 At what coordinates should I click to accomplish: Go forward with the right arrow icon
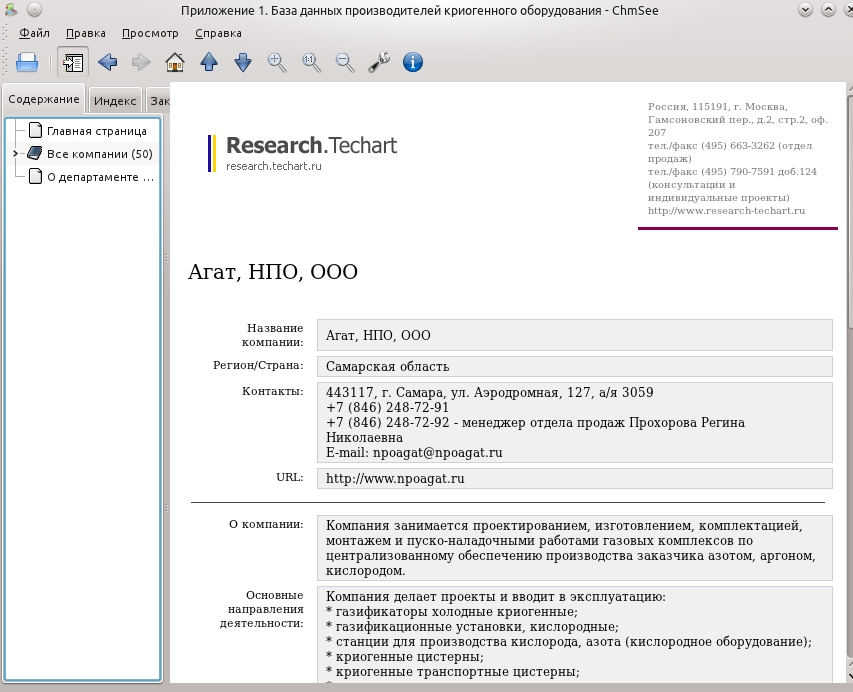point(141,63)
